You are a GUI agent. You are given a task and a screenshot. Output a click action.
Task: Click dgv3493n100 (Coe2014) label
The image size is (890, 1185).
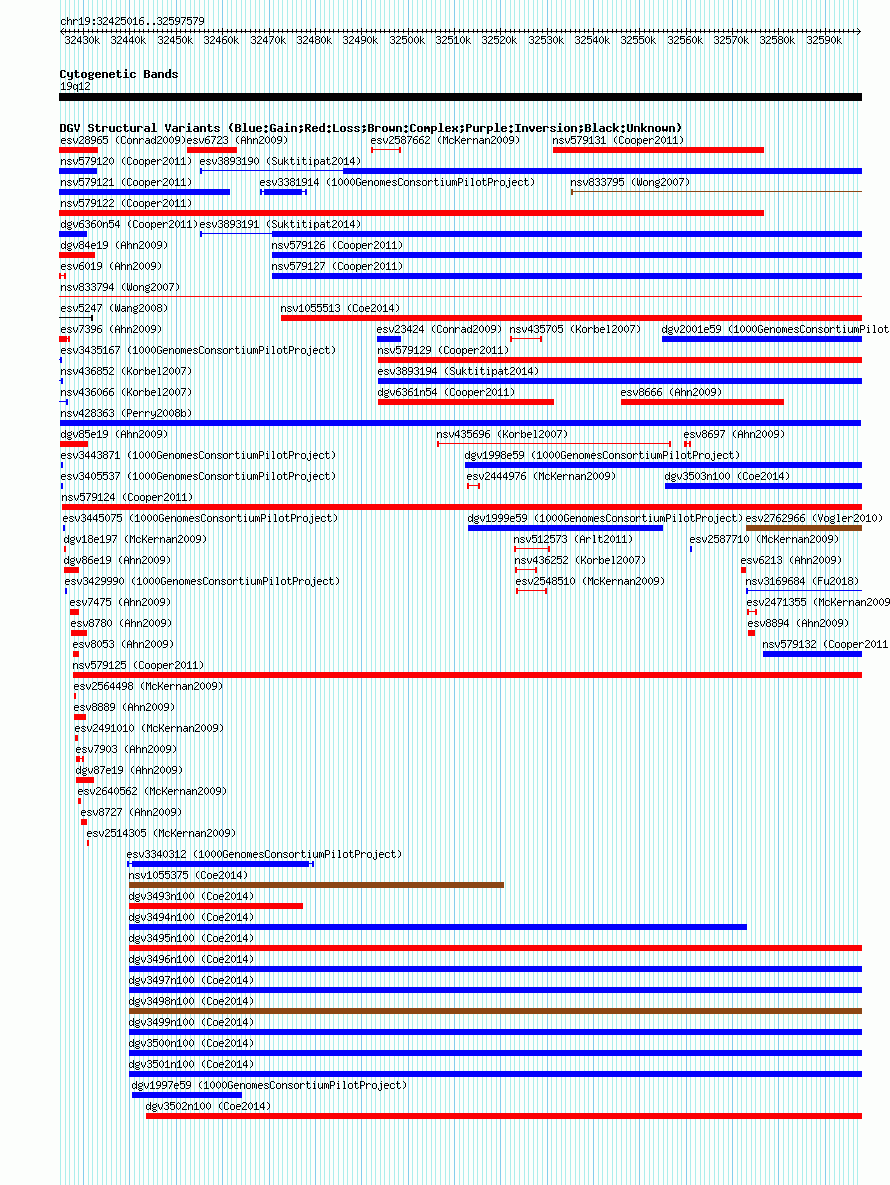[x=191, y=896]
